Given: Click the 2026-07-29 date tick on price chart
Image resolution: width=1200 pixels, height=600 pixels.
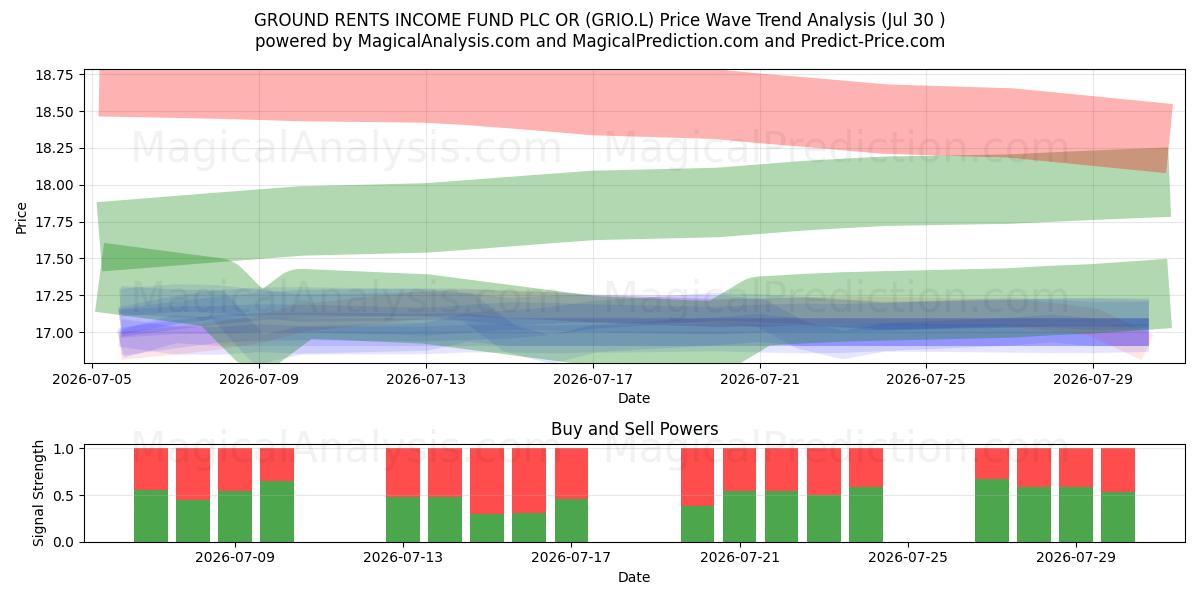Looking at the screenshot, I should pos(1092,379).
